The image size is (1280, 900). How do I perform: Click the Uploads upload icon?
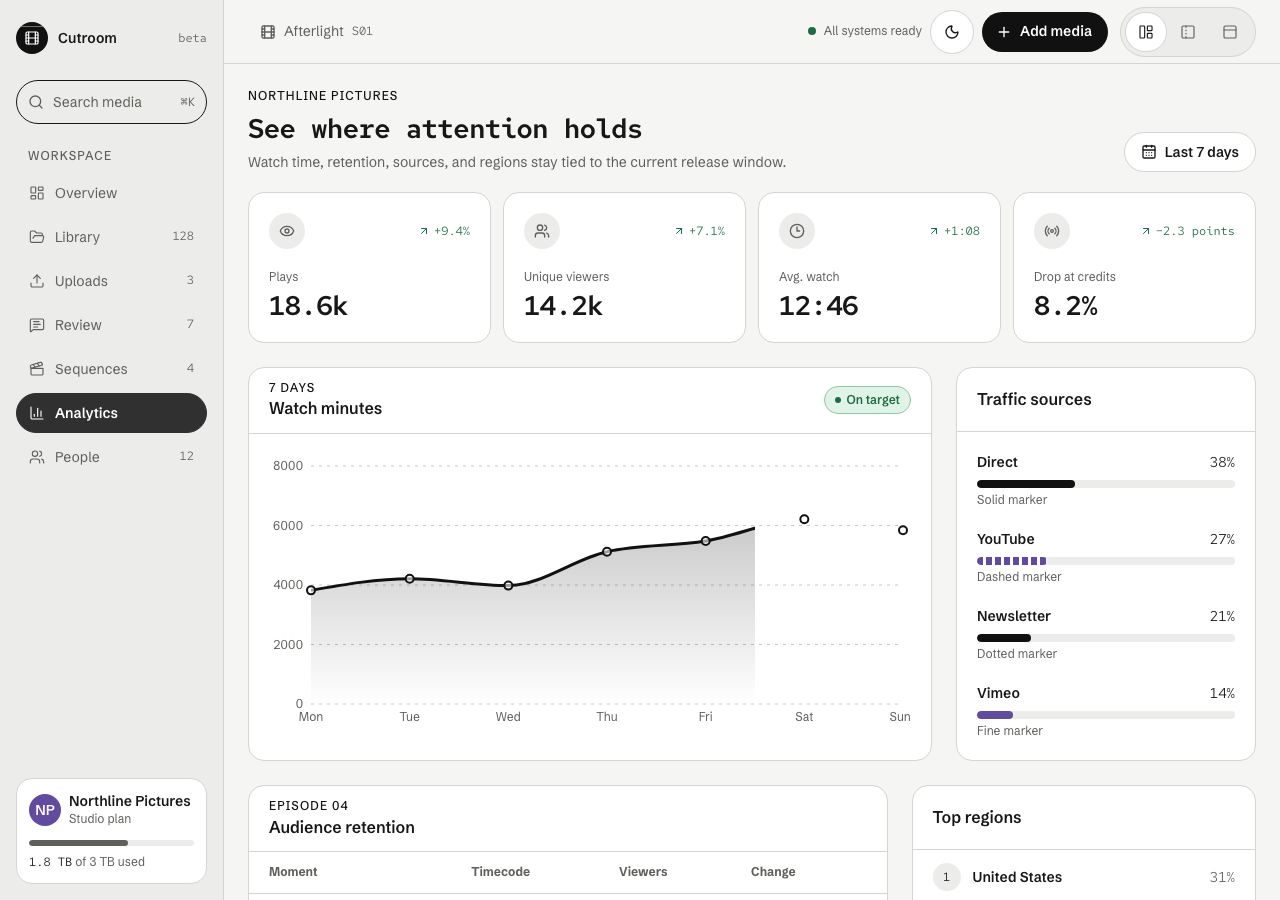coord(37,281)
